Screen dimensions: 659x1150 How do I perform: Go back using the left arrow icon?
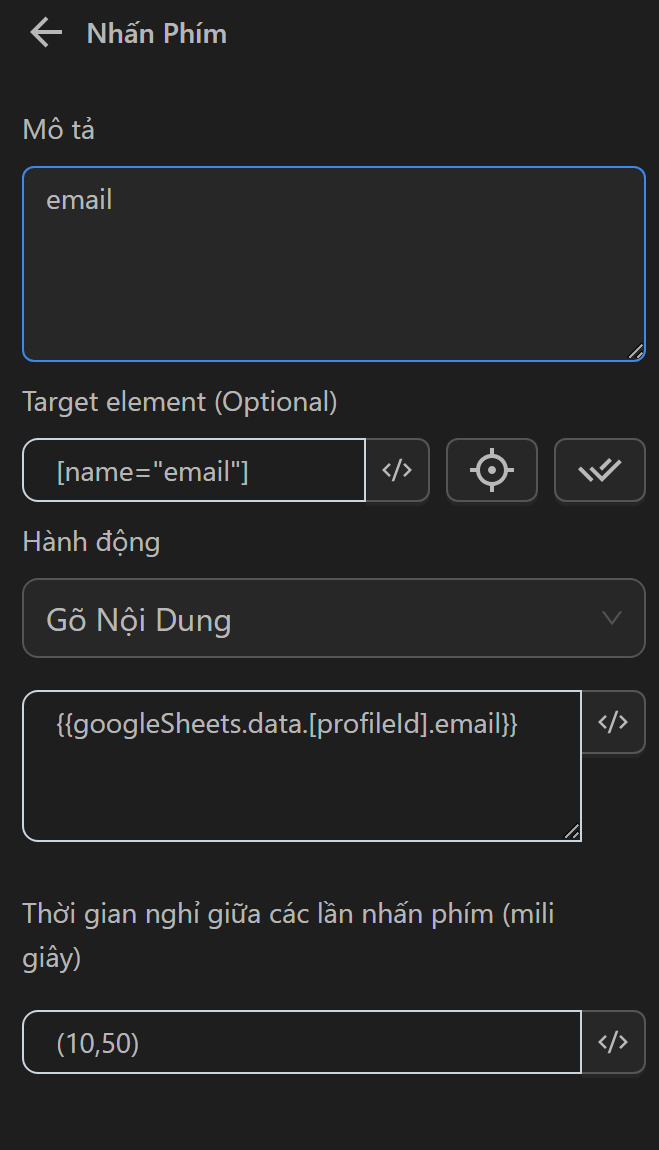pos(46,33)
